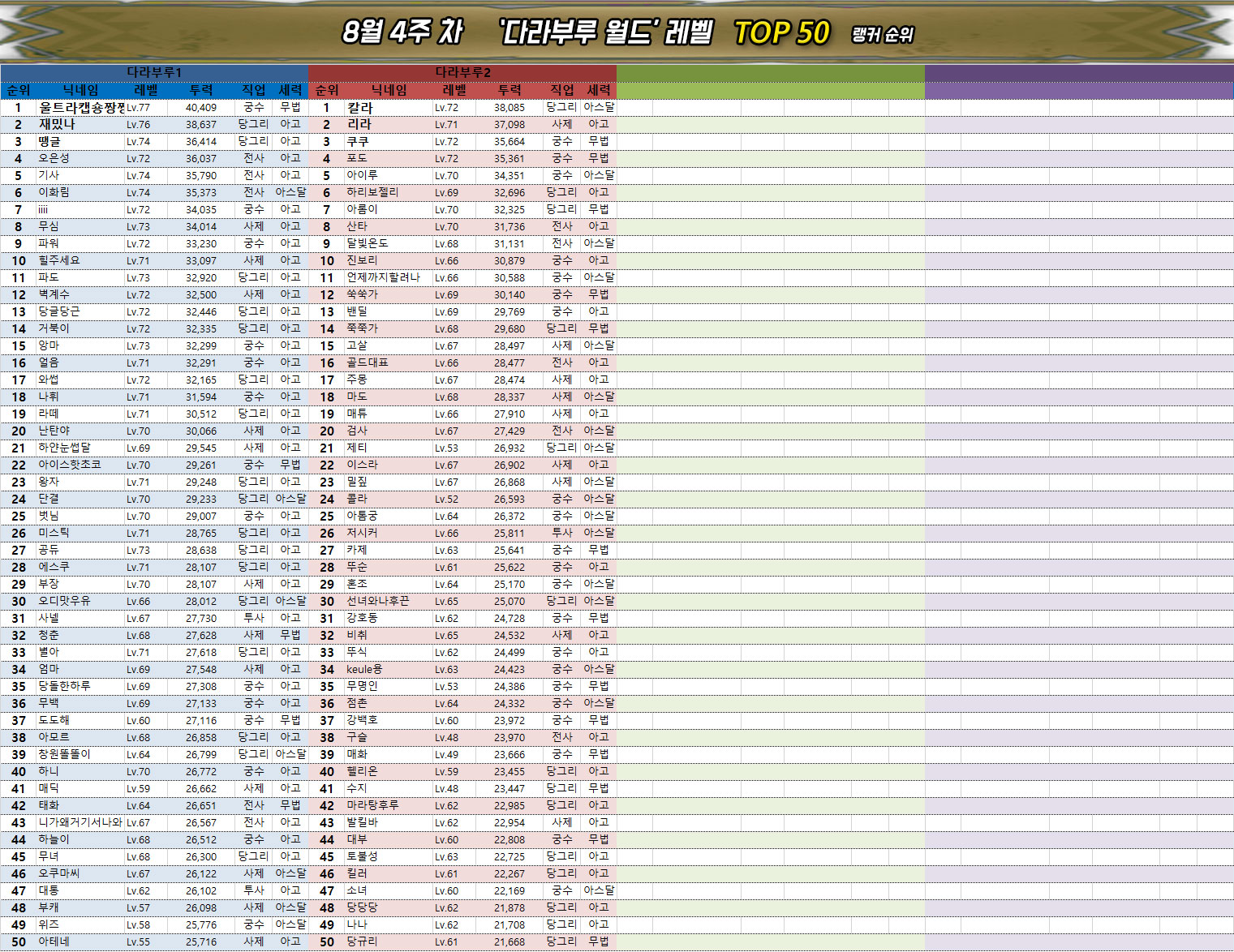Click the power value 38,085
The image size is (1234, 952).
pos(509,107)
